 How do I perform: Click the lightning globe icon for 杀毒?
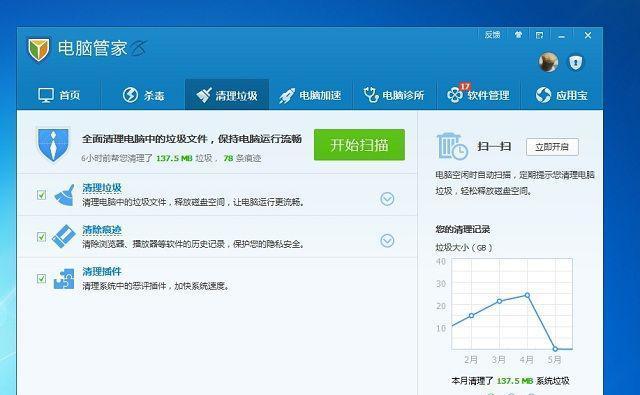coord(130,95)
